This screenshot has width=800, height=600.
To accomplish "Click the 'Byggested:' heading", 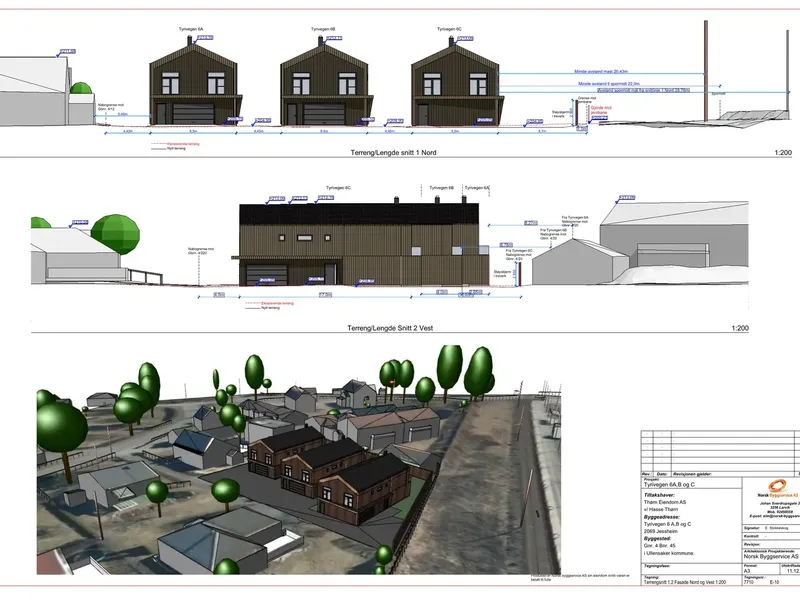I will point(658,538).
